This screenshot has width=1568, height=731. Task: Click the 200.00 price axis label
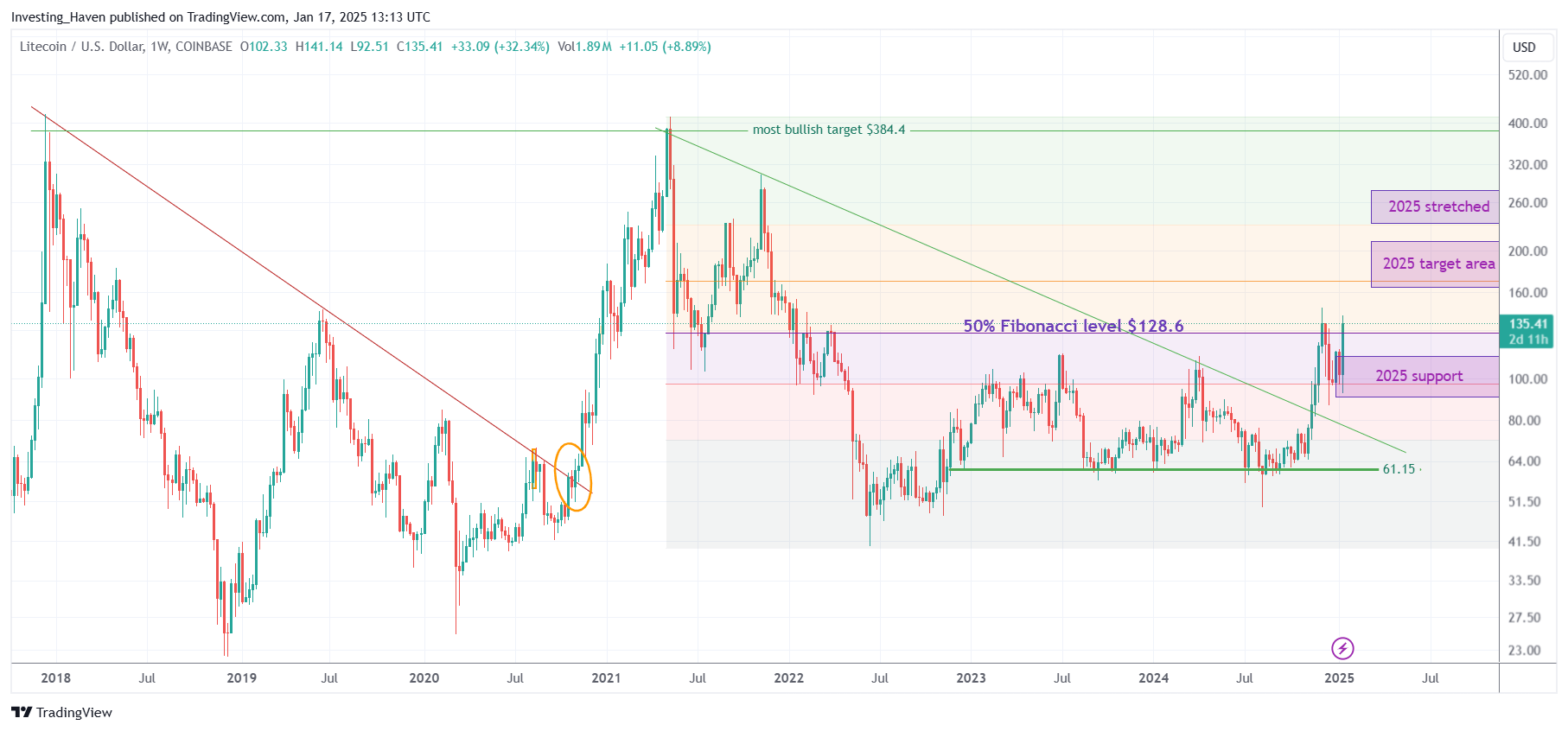coord(1527,251)
